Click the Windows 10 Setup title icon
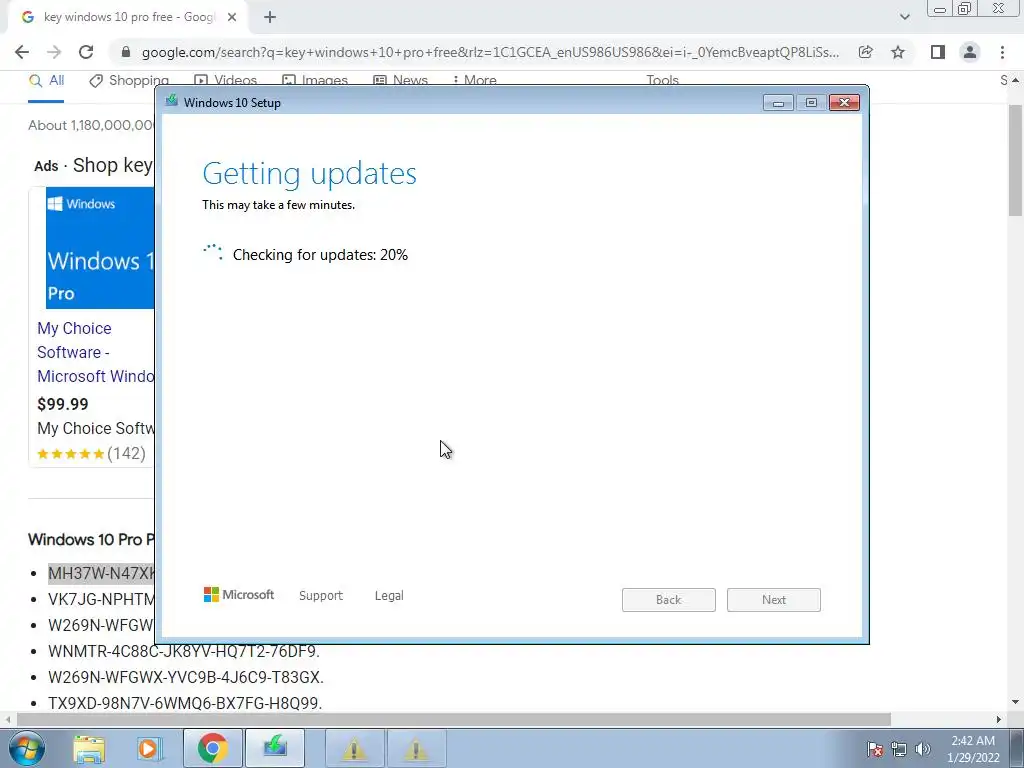Screen dimensions: 1024x768 (172, 101)
